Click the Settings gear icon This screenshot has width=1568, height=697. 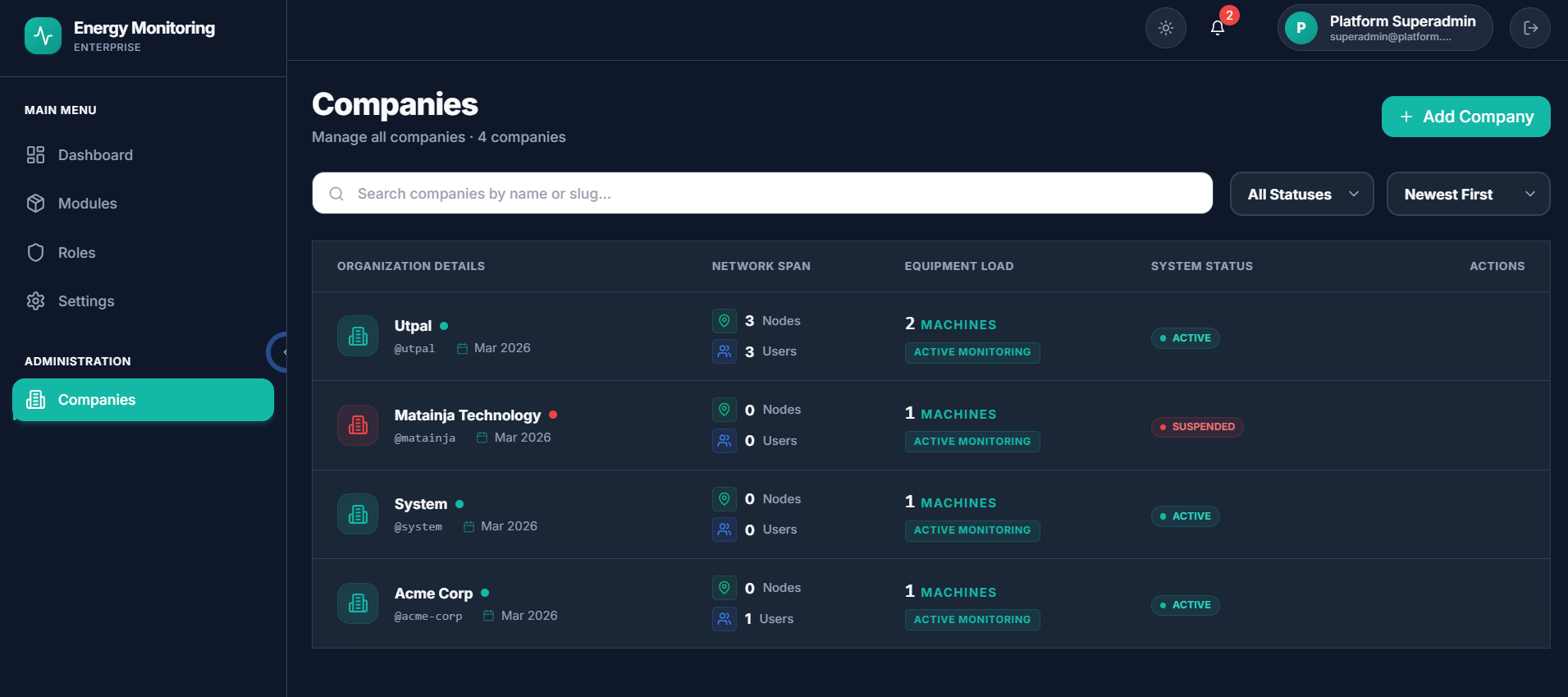click(35, 301)
